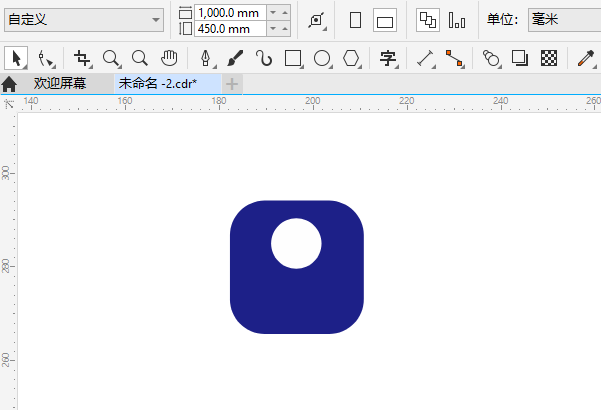601x410 pixels.
Task: Click the auto-fit page icon
Action: click(317, 20)
